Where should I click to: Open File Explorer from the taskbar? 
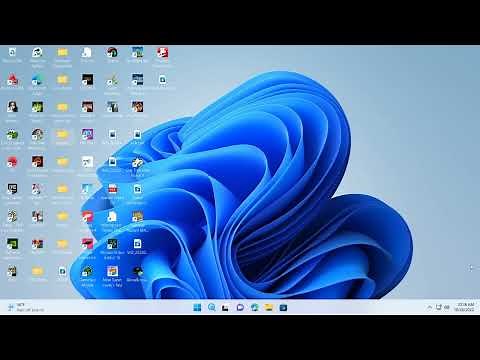click(269, 307)
